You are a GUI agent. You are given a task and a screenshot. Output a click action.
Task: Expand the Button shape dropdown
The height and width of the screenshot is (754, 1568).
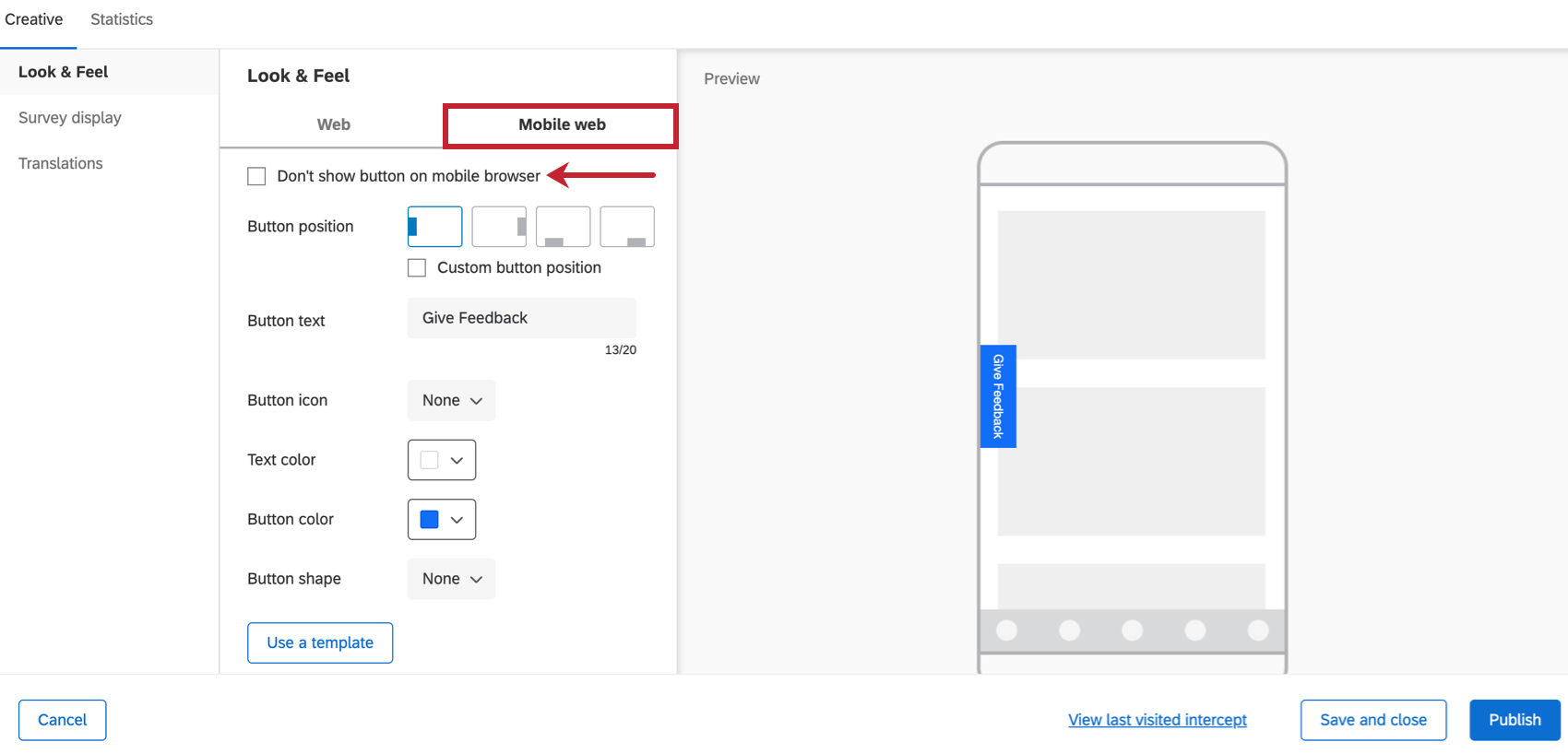[x=452, y=579]
